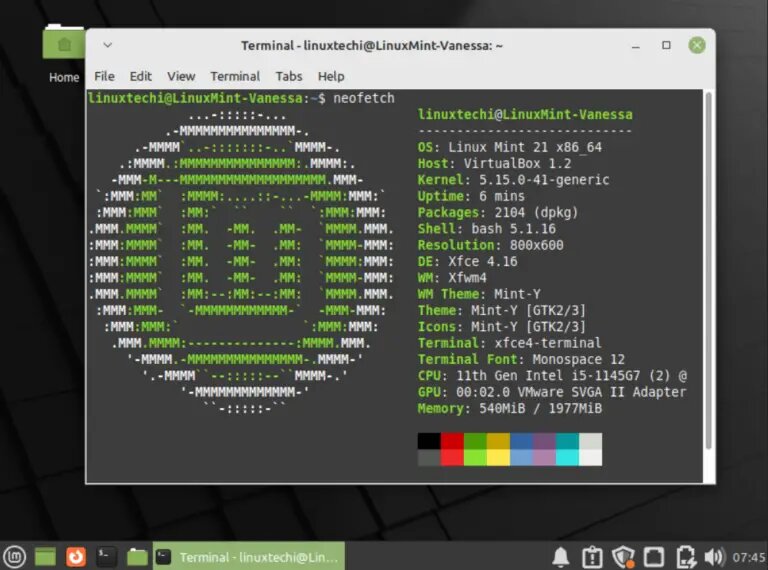The image size is (768, 570).
Task: Click the dark yellow color block
Action: point(498,441)
